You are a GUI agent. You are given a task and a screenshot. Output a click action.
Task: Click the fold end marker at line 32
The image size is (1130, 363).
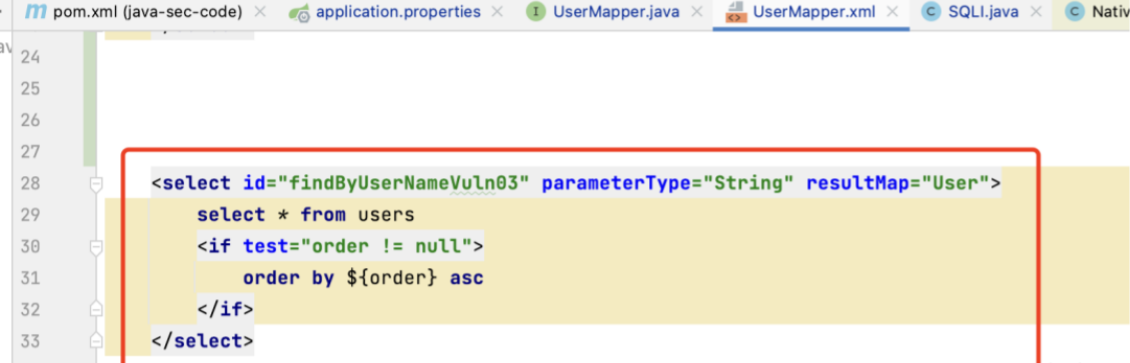(x=96, y=310)
